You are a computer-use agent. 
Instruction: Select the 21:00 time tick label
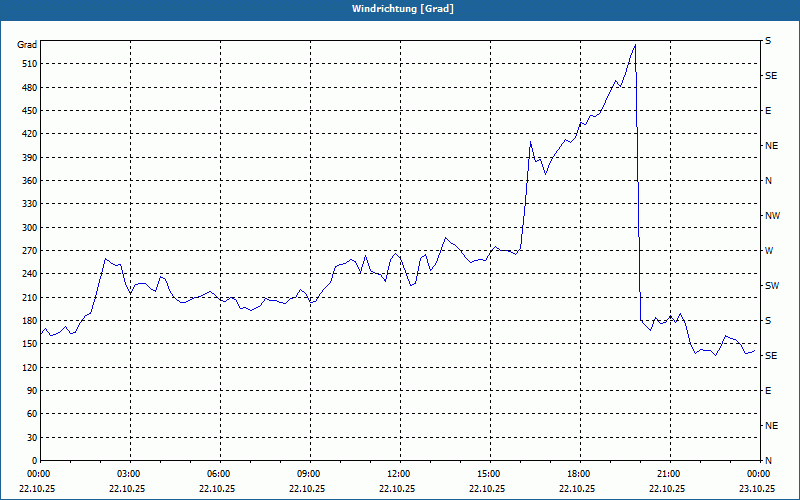[670, 474]
